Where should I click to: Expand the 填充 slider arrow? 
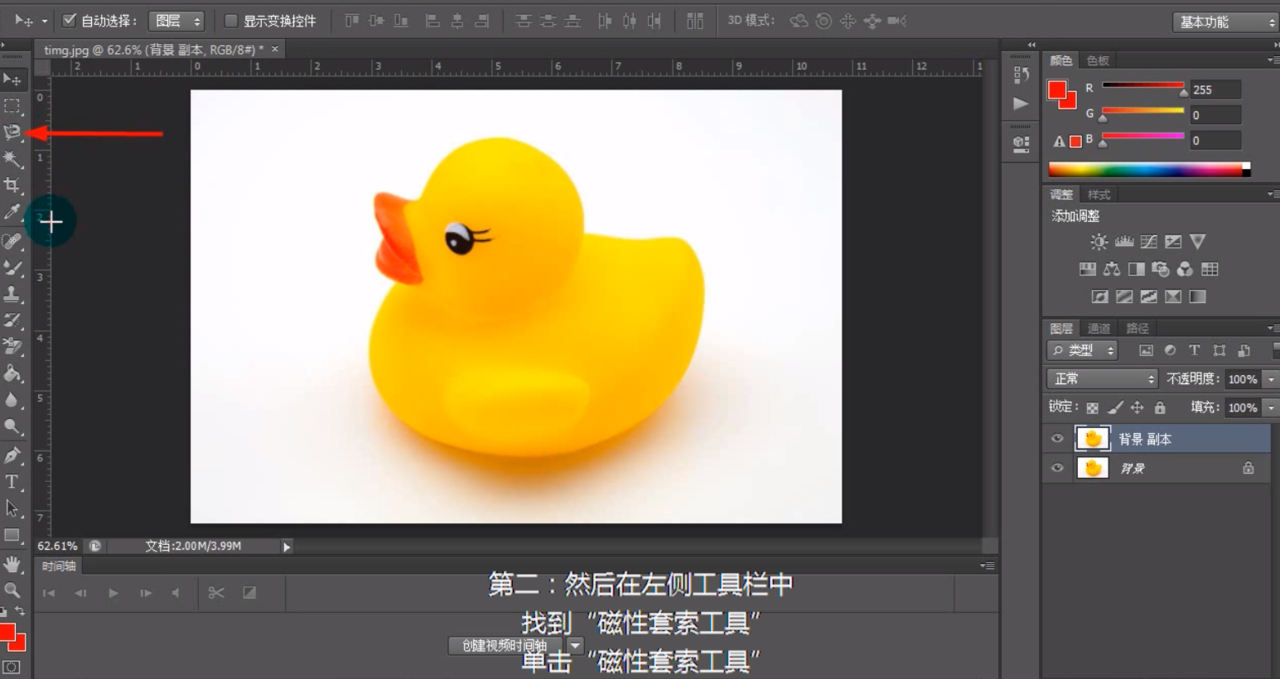click(x=1270, y=408)
